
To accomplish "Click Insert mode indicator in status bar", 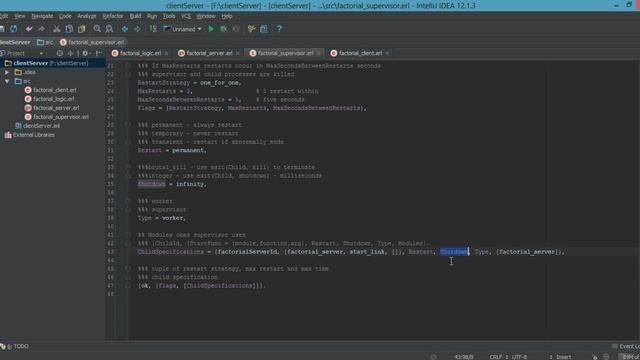I will (564, 357).
